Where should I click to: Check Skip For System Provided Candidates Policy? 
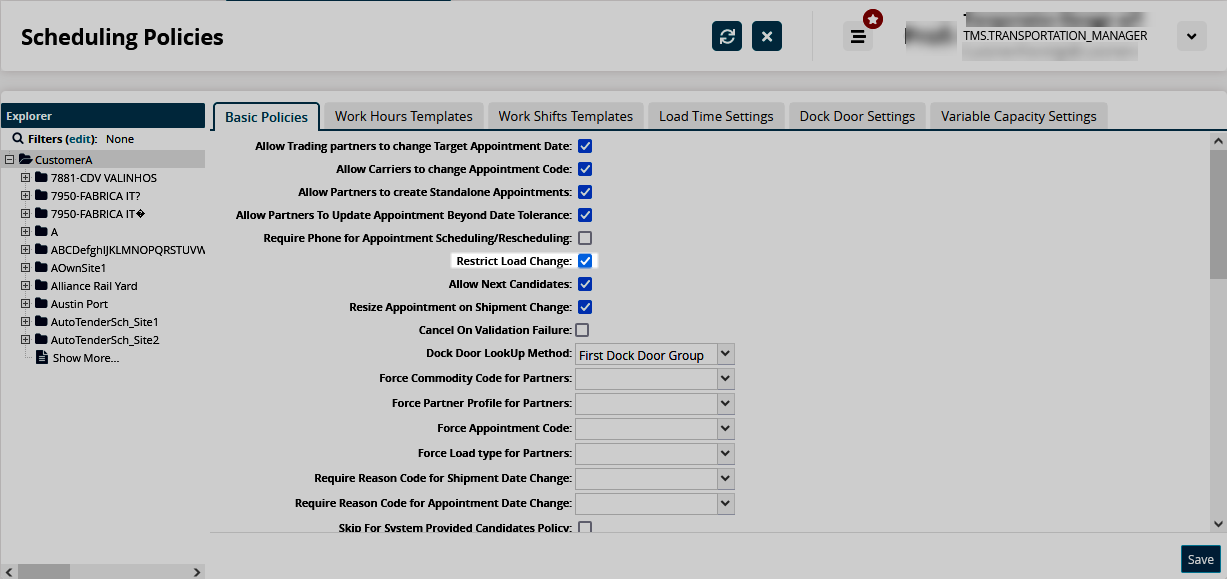point(585,527)
